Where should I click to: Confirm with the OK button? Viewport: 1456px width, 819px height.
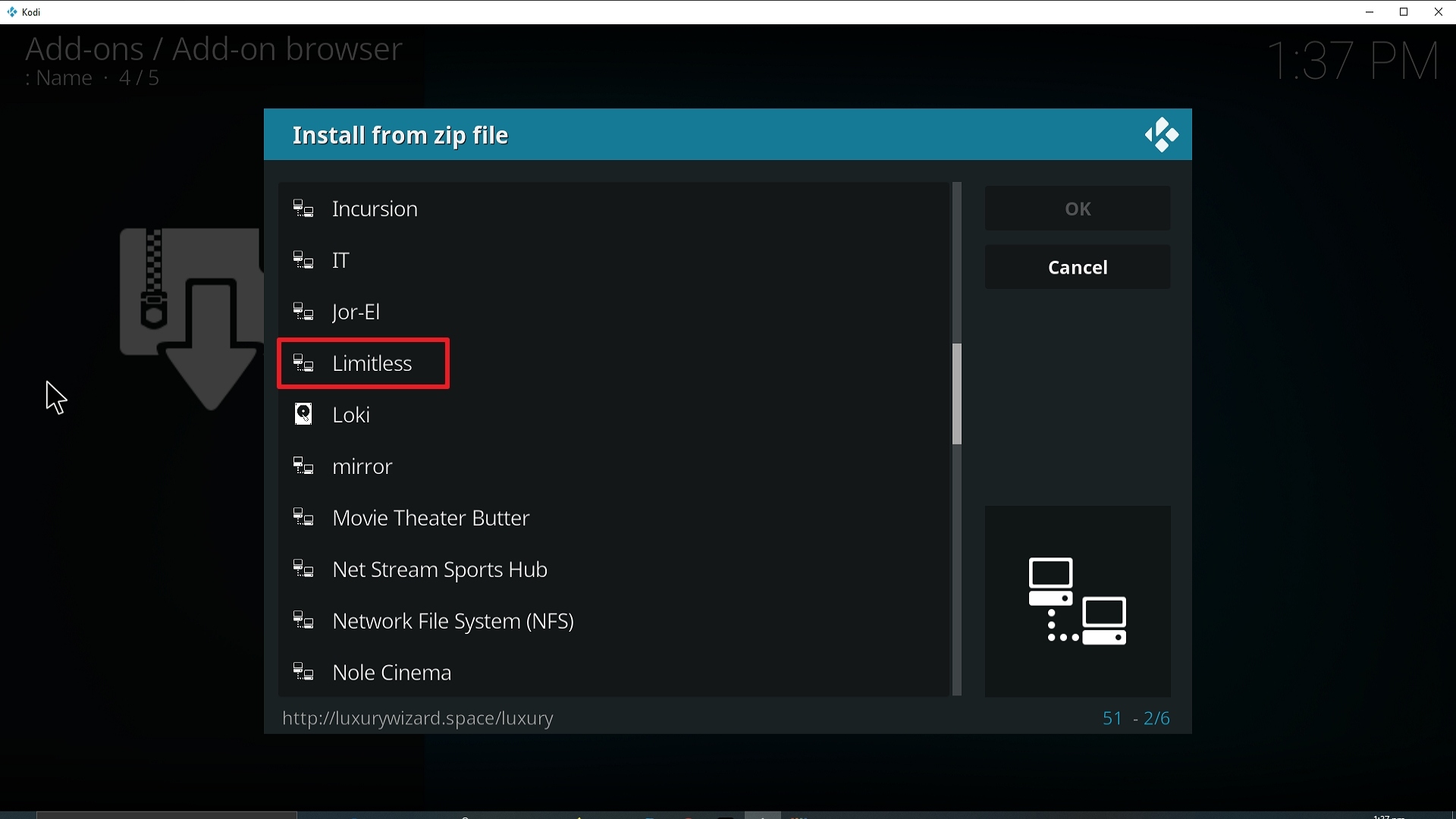(1078, 209)
